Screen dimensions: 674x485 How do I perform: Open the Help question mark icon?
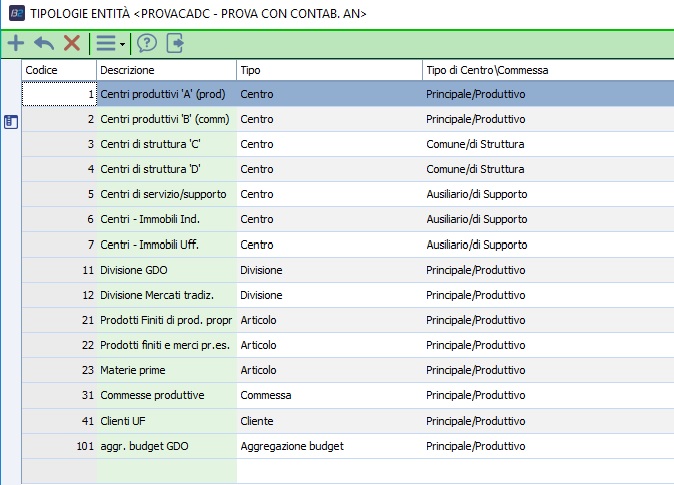[x=147, y=43]
